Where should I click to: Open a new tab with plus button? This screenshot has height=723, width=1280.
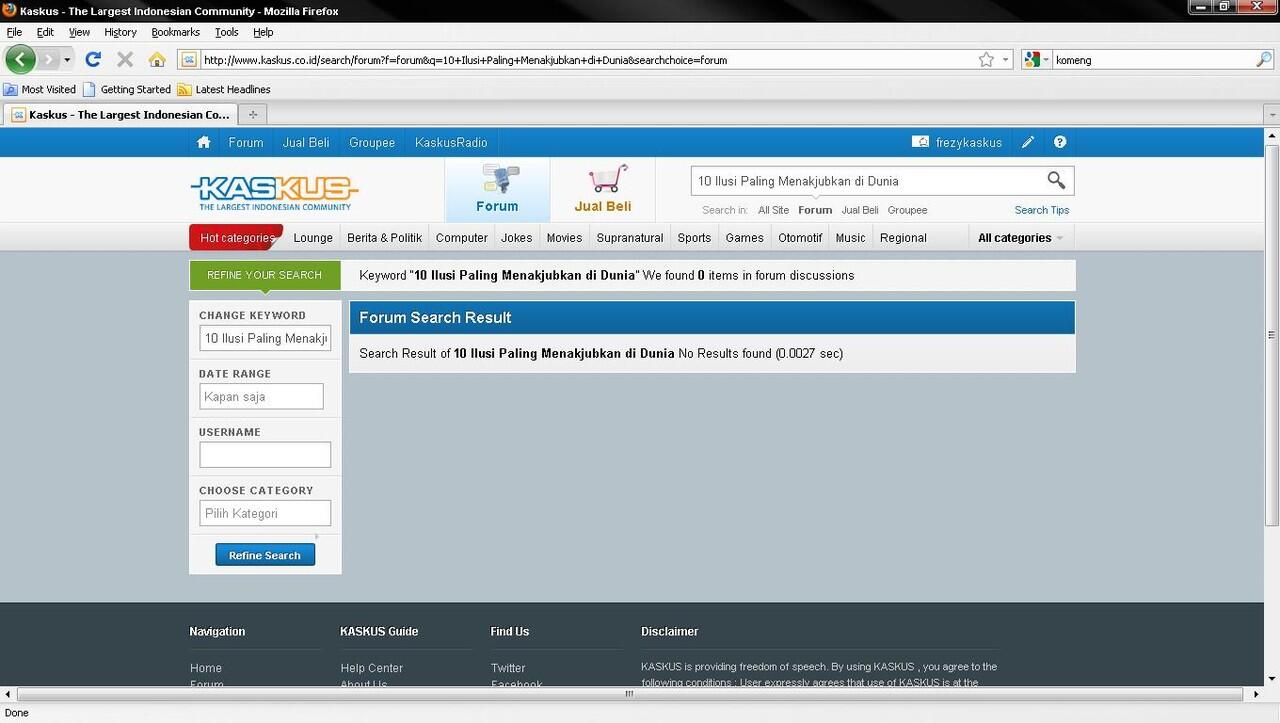click(253, 114)
